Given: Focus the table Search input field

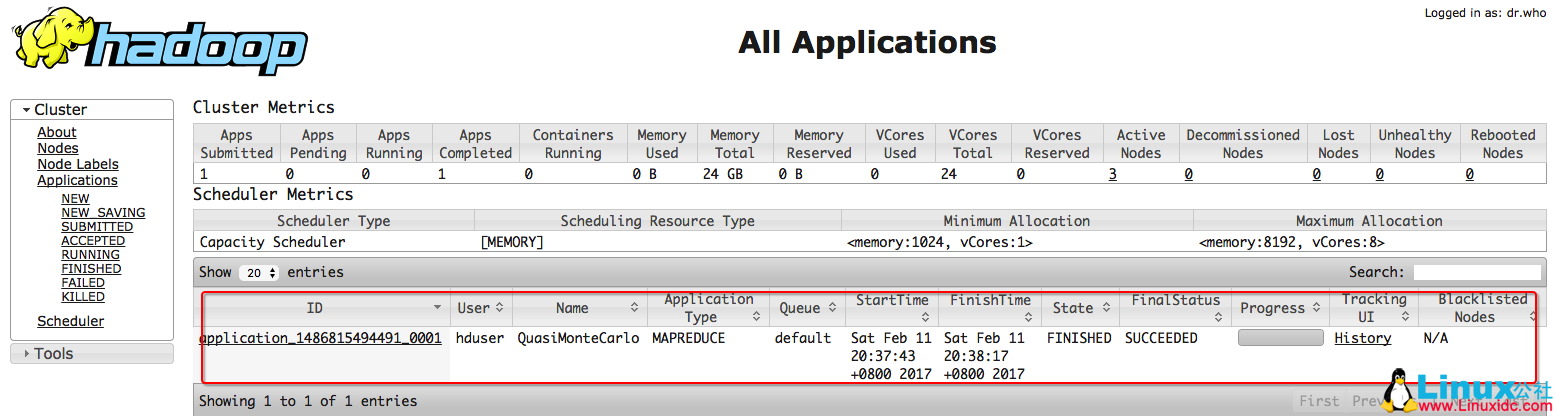Looking at the screenshot, I should click(x=1476, y=272).
